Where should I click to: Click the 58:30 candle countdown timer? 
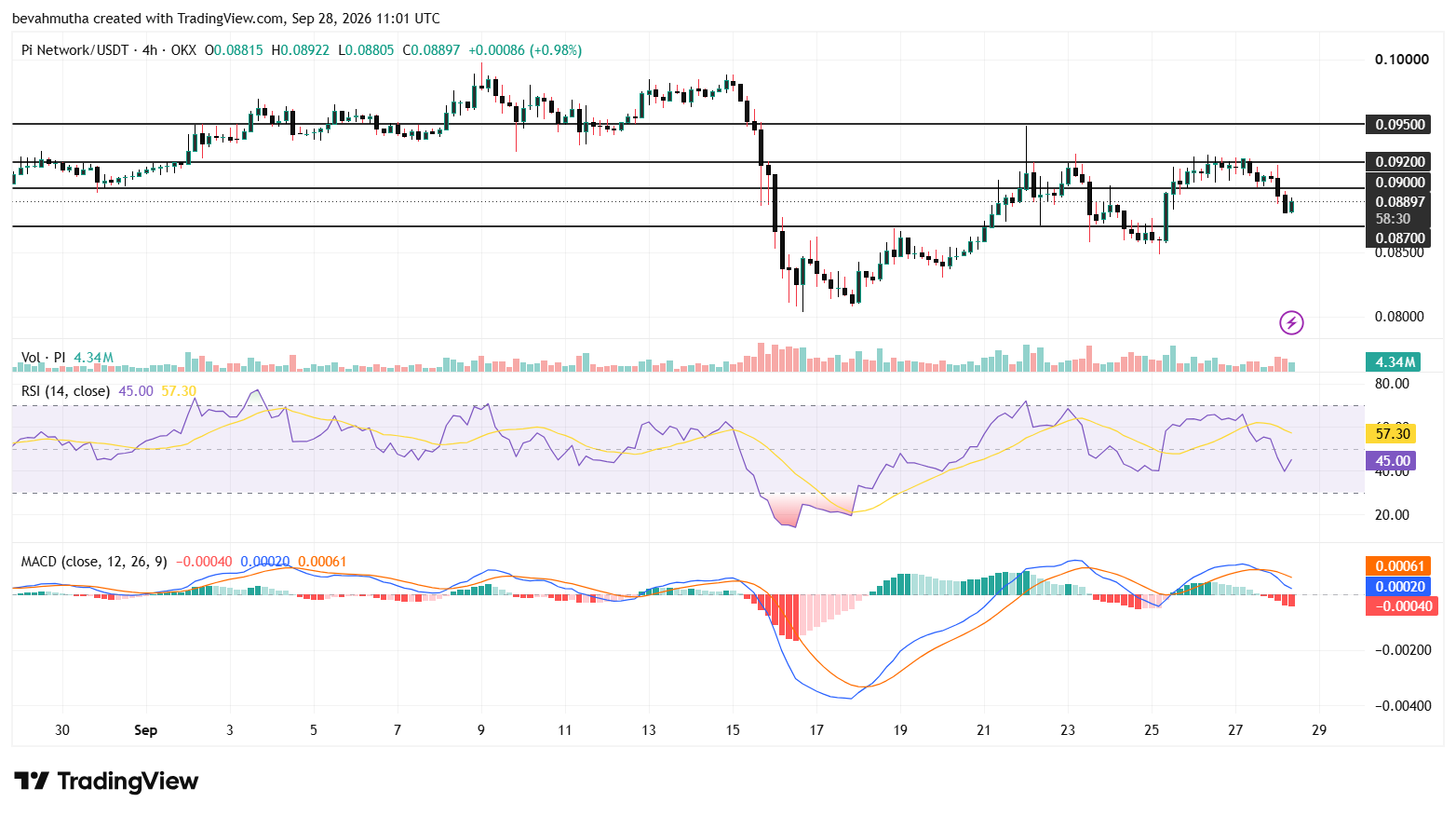point(1394,219)
